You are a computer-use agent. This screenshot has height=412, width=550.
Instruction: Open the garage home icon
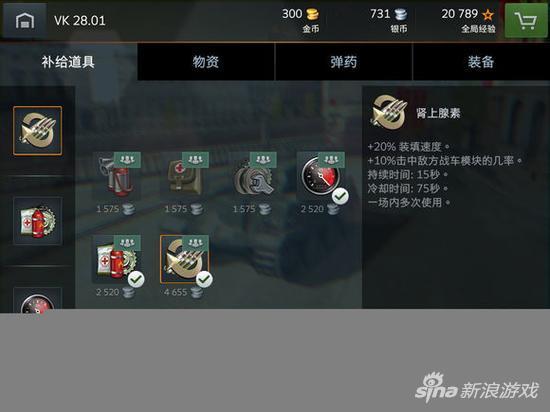(x=25, y=20)
